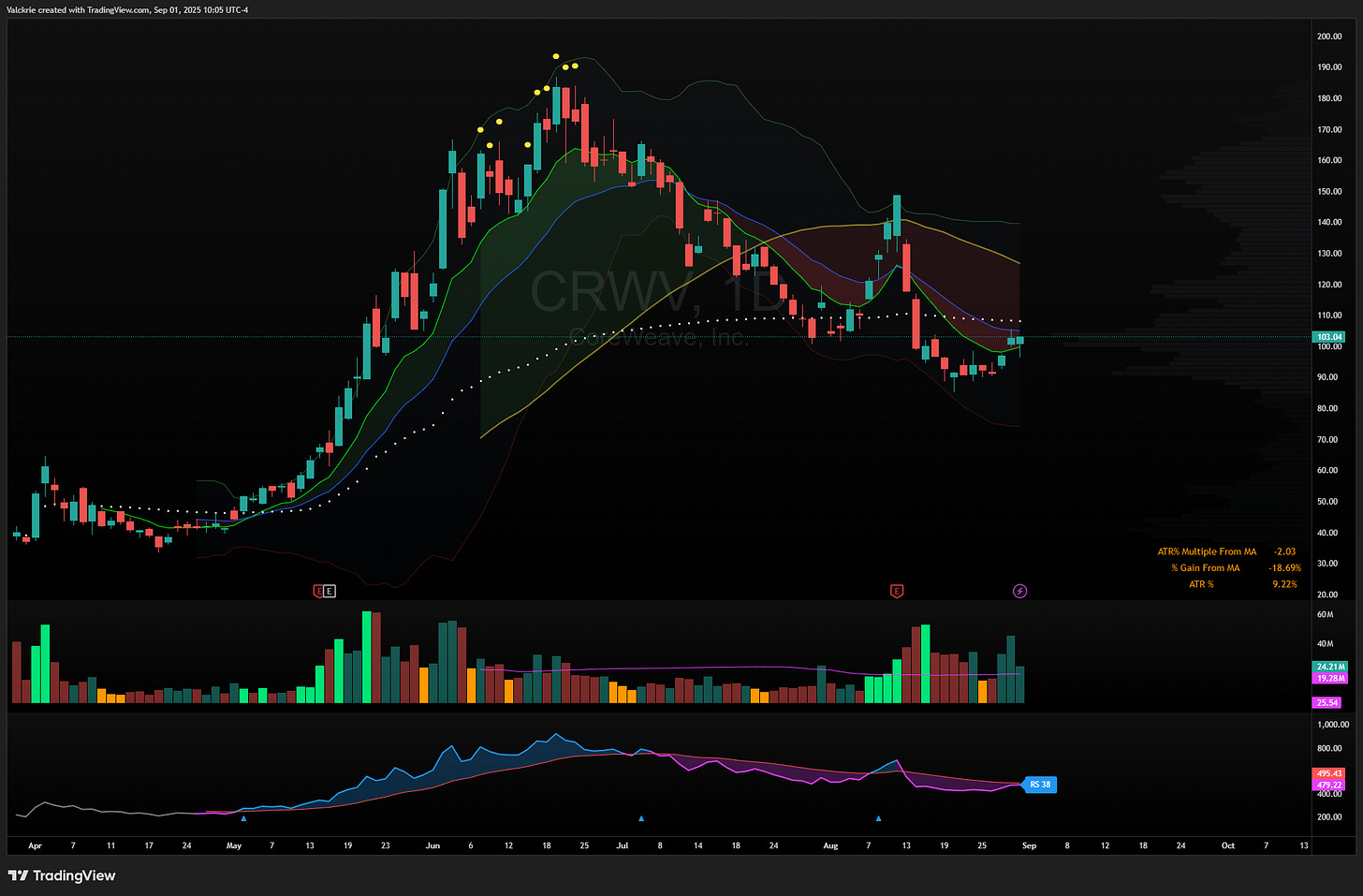Select the blue triangle marker near Jul
The width and height of the screenshot is (1363, 896).
[x=641, y=818]
